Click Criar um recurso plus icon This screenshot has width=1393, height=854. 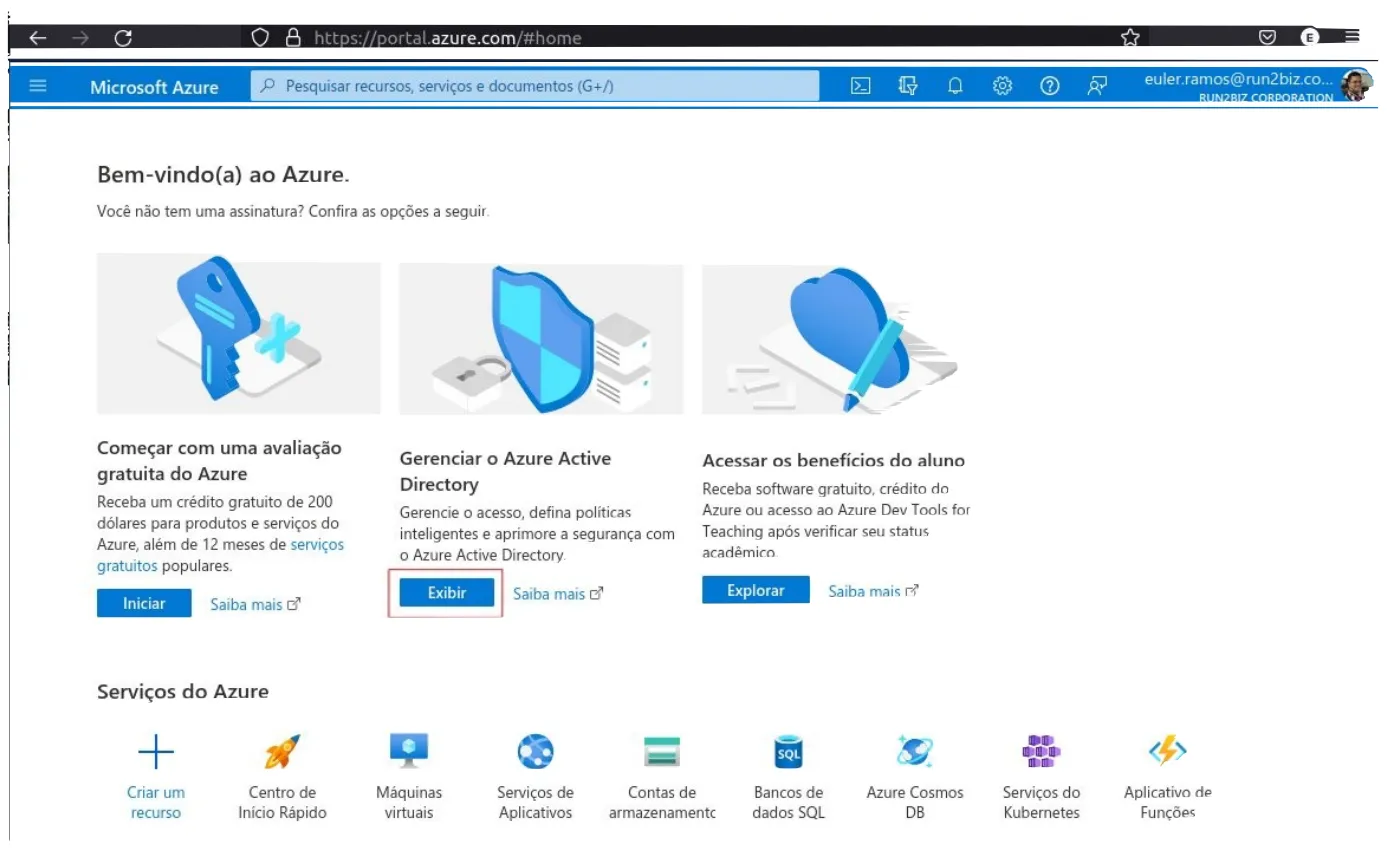155,753
